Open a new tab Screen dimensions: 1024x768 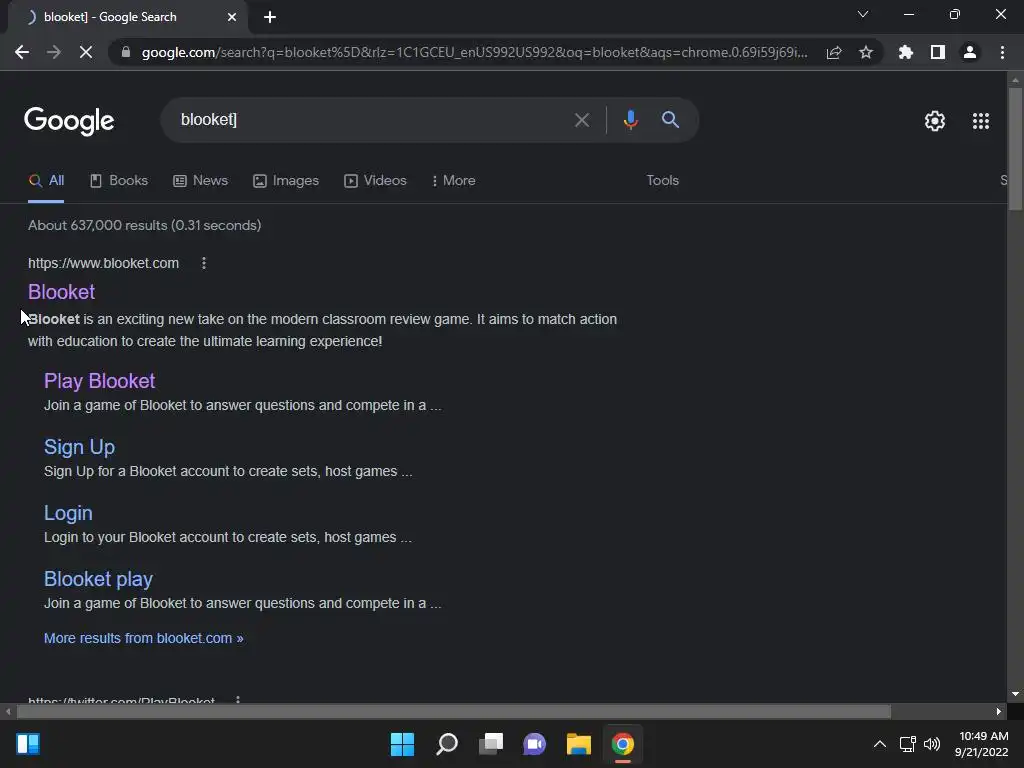(x=270, y=17)
